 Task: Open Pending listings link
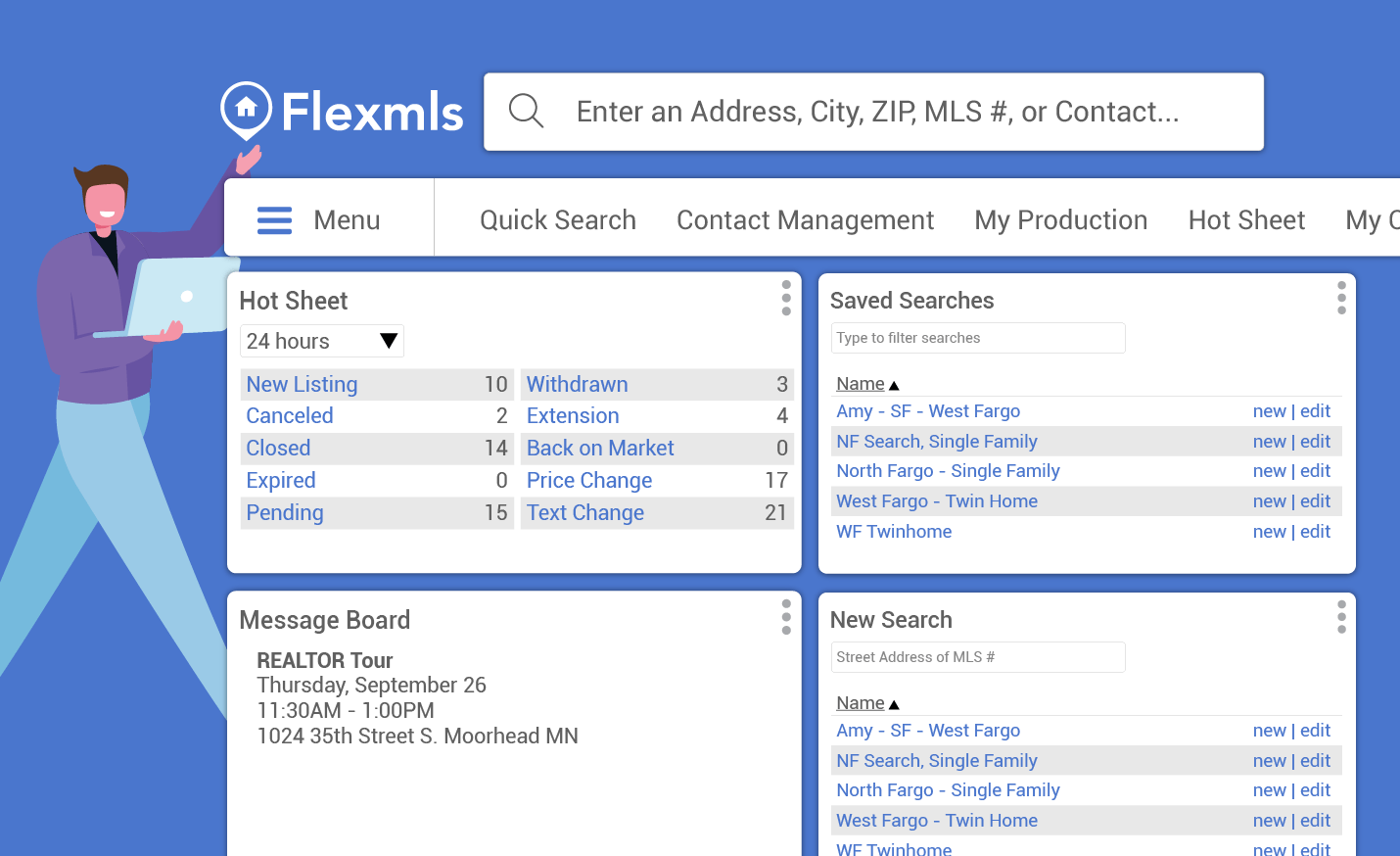[x=285, y=512]
